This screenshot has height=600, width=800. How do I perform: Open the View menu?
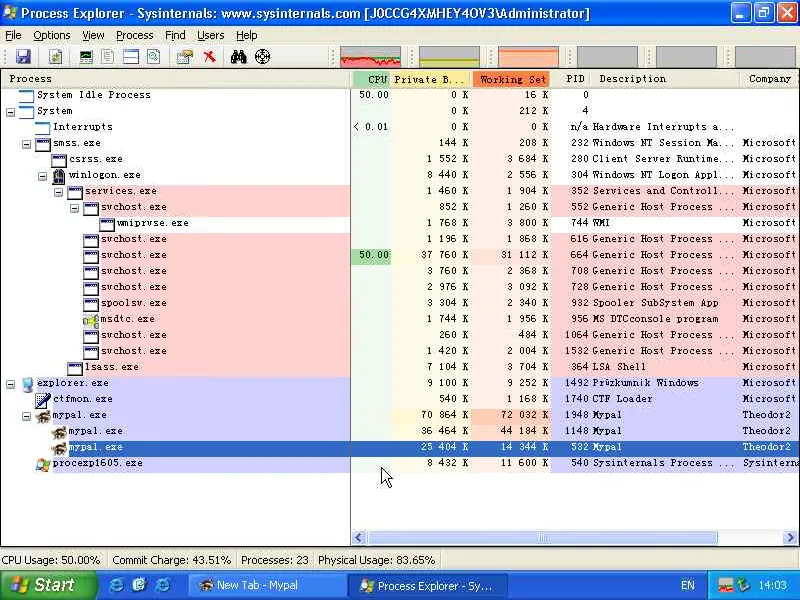click(93, 35)
